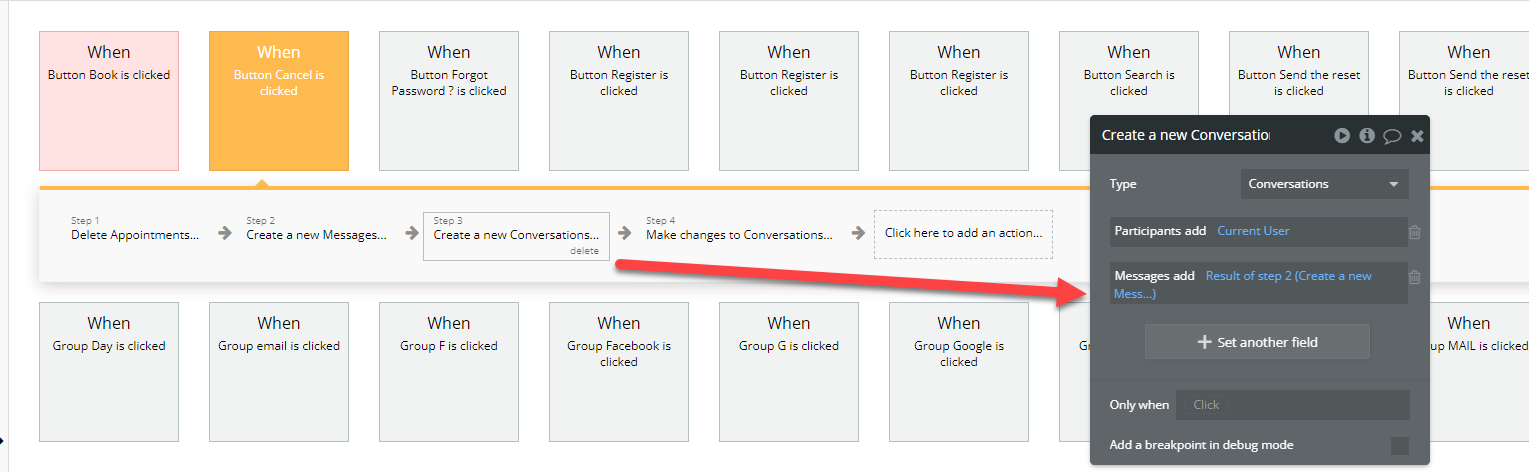Remove the Messages add field using the trash icon
Viewport: 1529px width, 472px height.
[1415, 278]
